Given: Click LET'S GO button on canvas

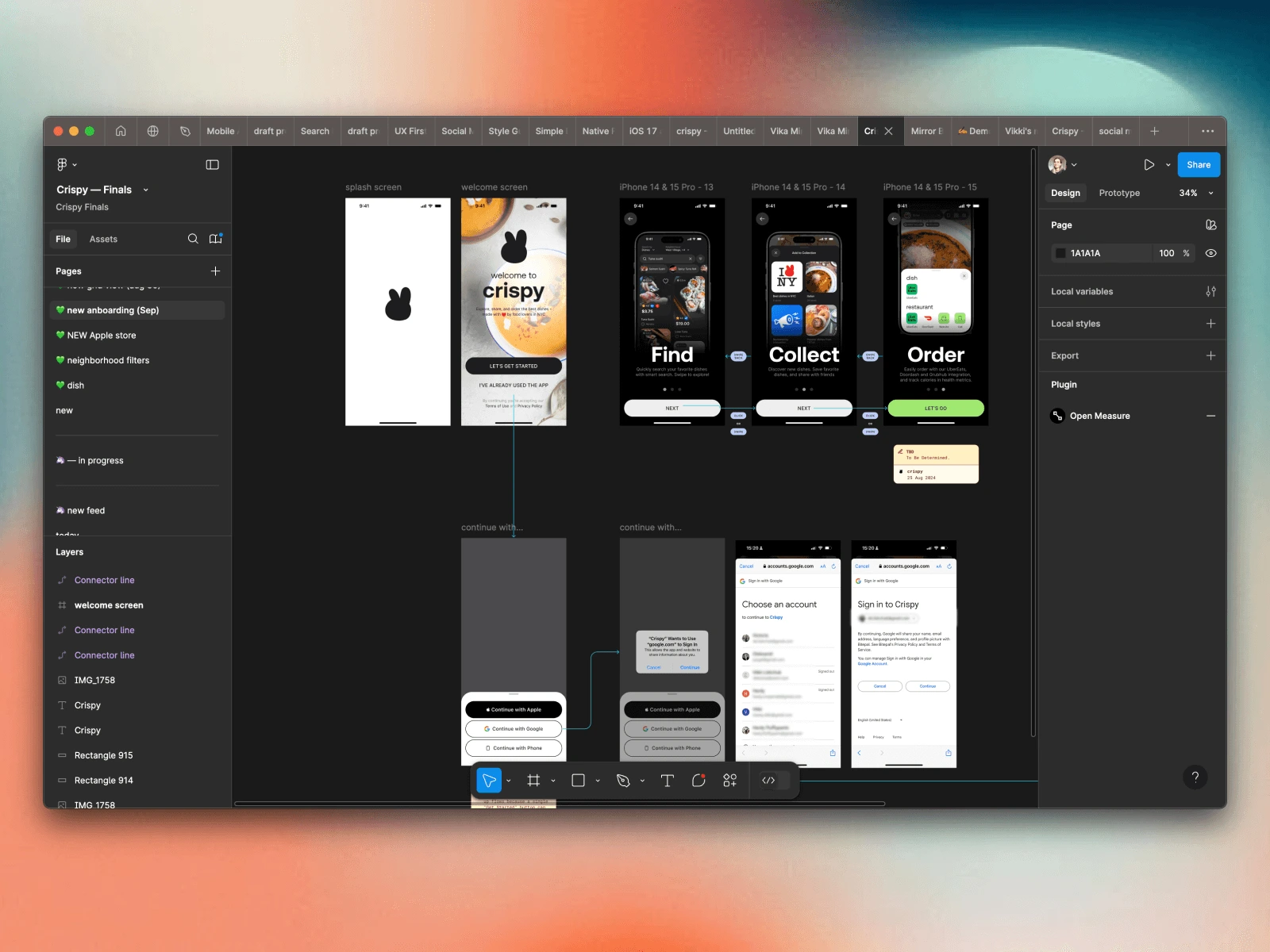Looking at the screenshot, I should [936, 408].
